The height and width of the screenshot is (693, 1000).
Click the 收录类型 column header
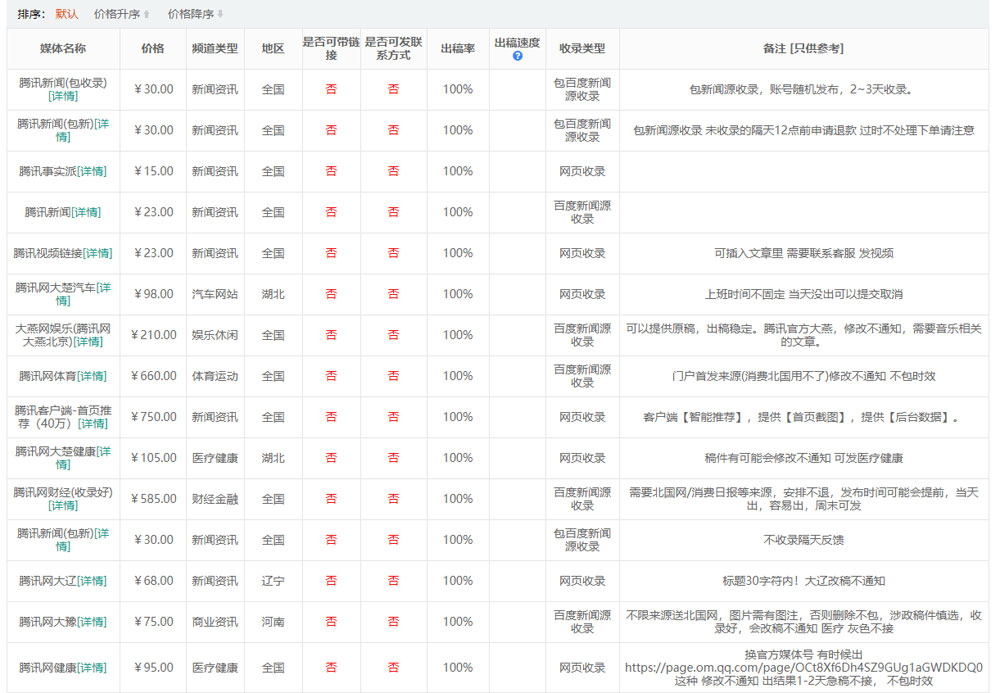582,48
